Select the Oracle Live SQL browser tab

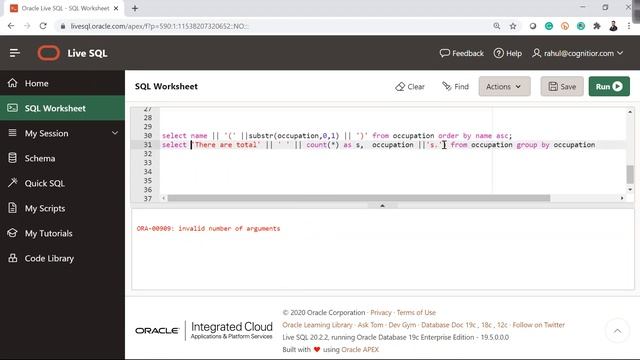click(64, 8)
